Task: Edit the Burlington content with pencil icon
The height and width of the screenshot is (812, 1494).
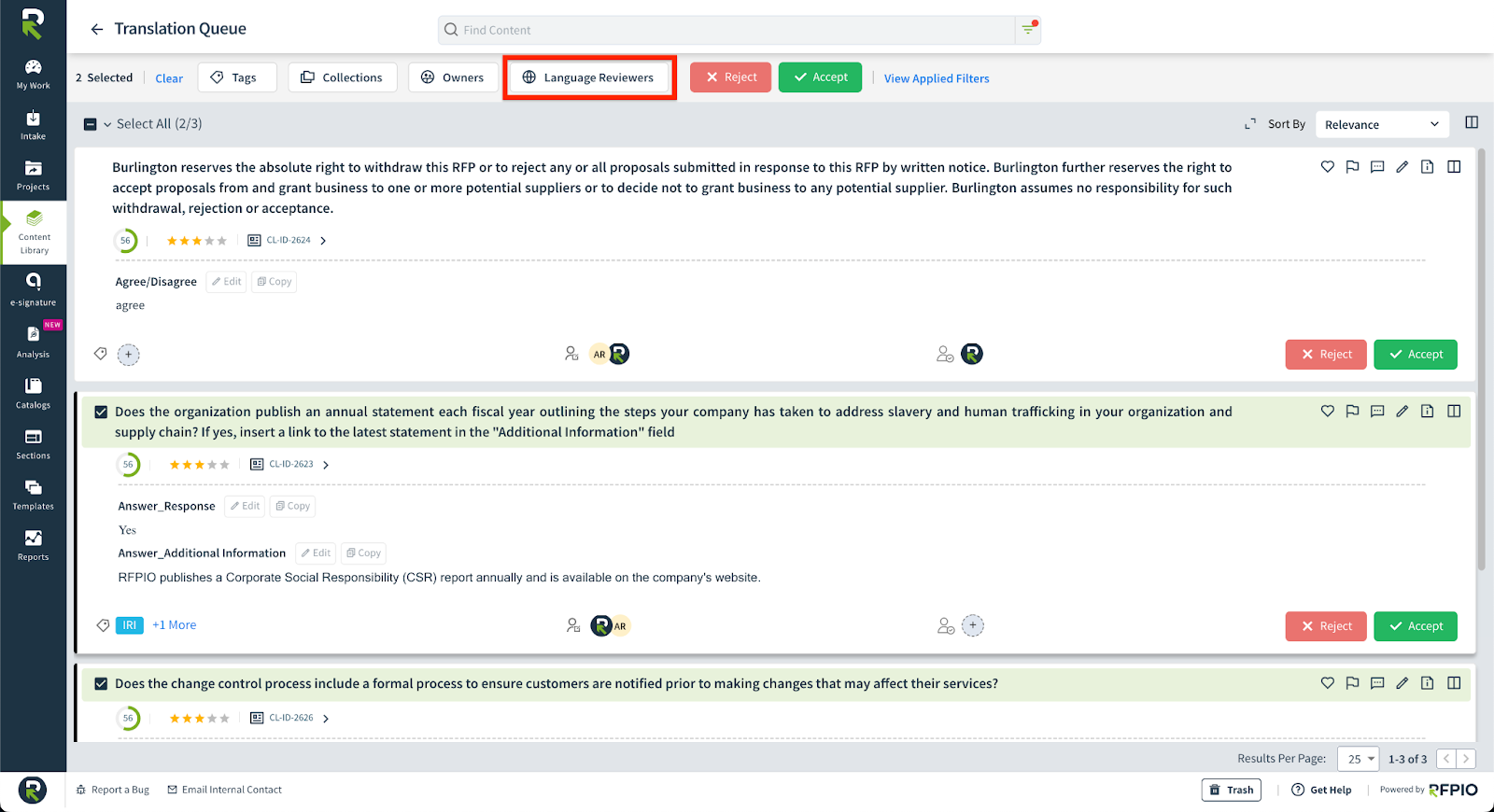Action: [x=1402, y=167]
